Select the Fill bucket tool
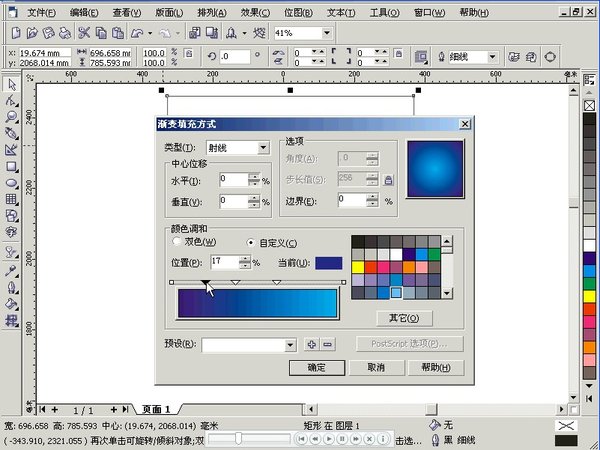The height and width of the screenshot is (450, 600). point(11,304)
